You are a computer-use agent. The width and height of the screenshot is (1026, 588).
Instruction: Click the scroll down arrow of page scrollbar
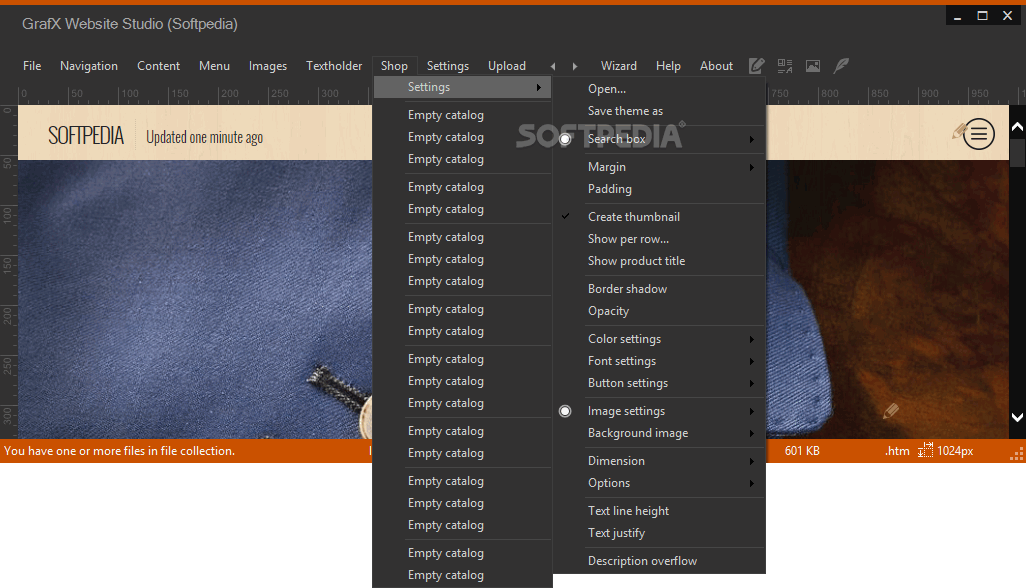click(x=1017, y=417)
